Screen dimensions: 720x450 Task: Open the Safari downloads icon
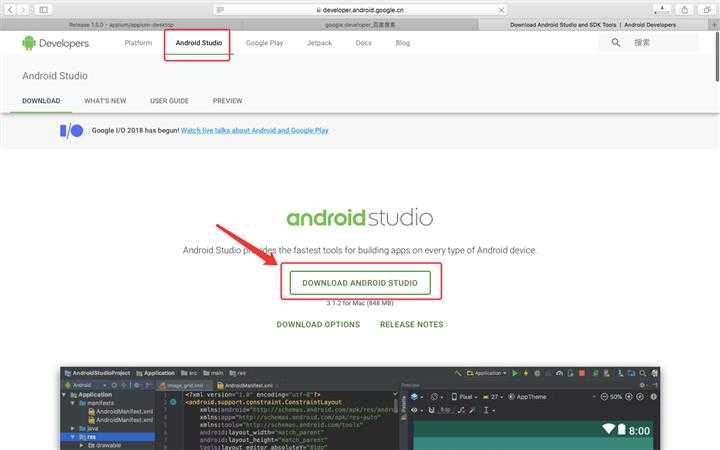[662, 10]
